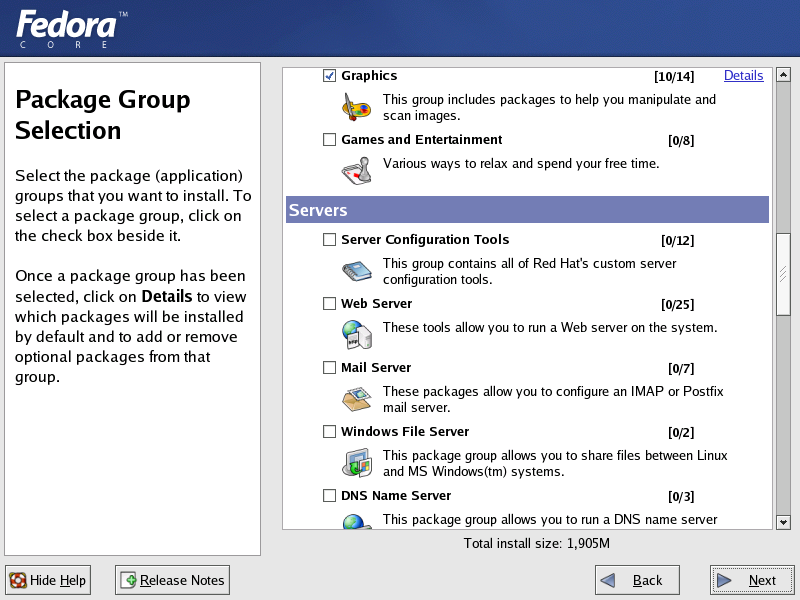Click the document icon on Release Notes

pos(128,580)
